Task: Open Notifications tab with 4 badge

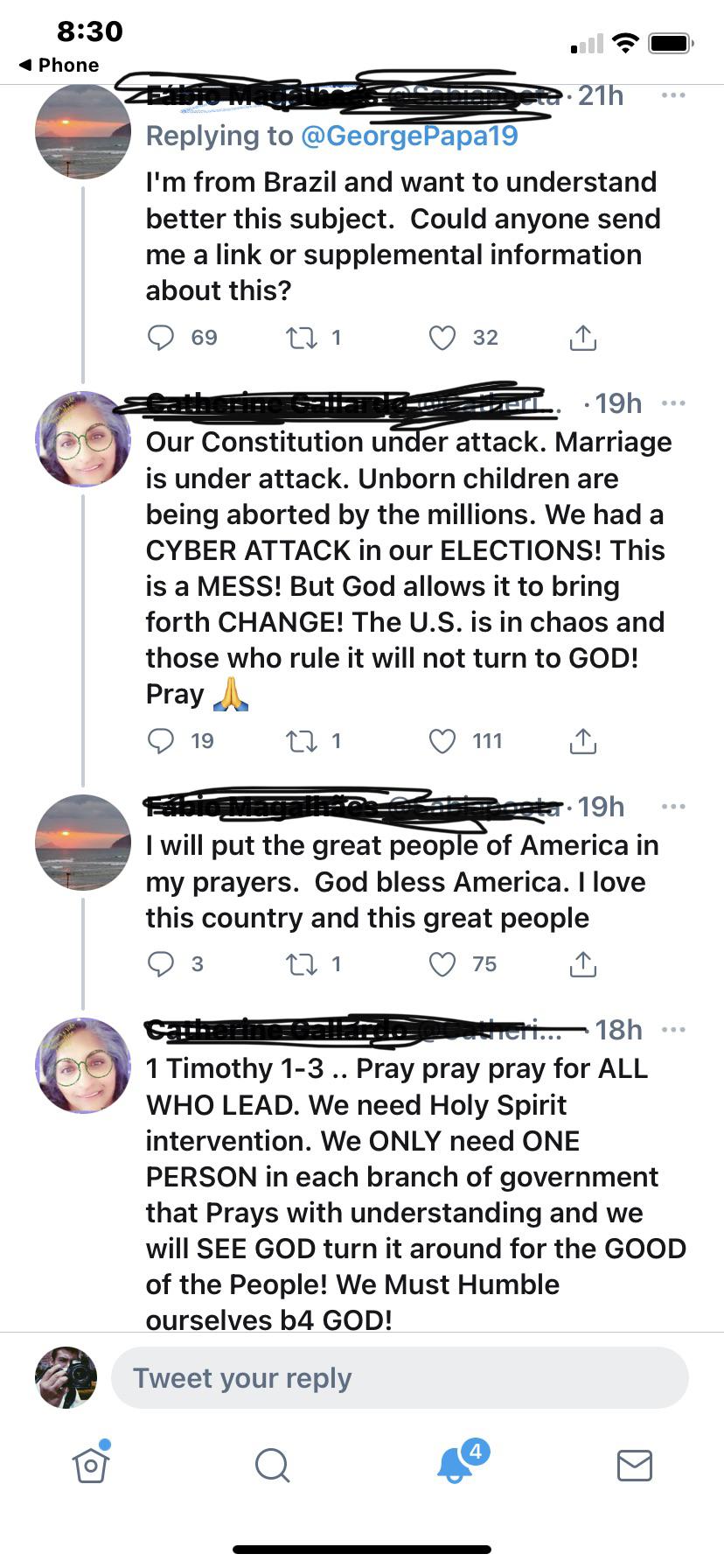Action: 455,1465
